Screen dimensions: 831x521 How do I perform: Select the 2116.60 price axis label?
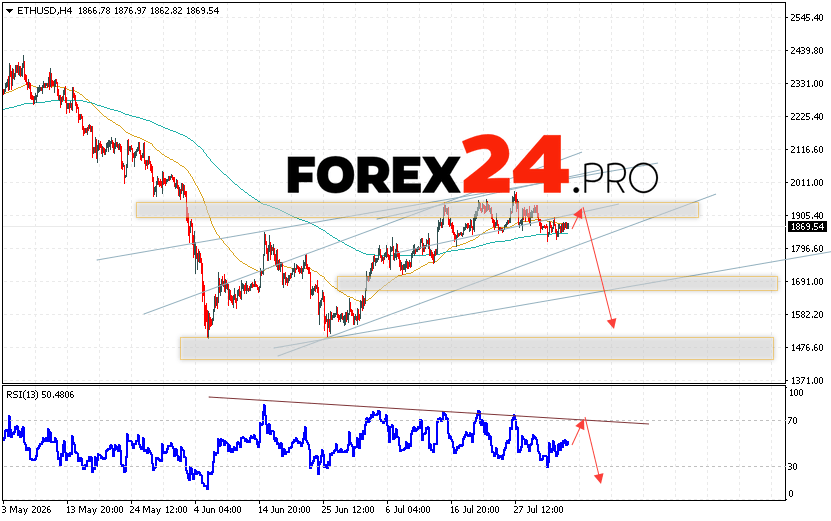pyautogui.click(x=807, y=150)
